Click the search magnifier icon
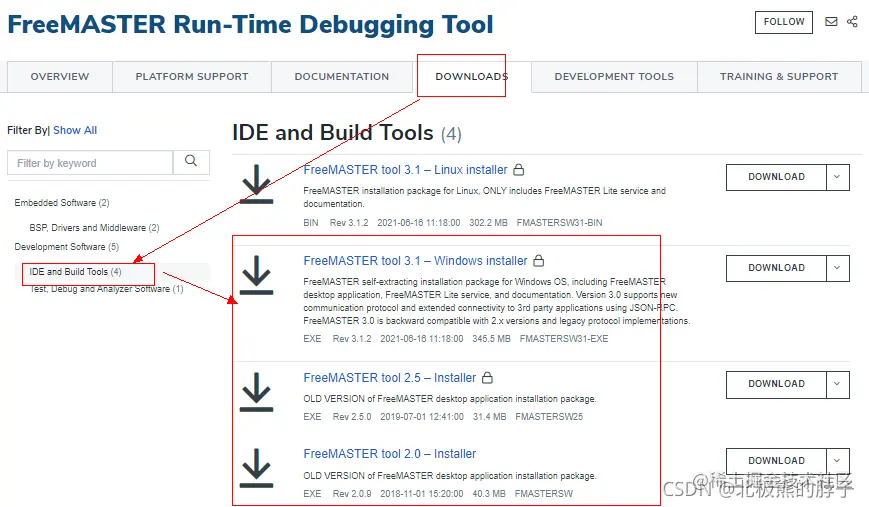 (x=191, y=161)
